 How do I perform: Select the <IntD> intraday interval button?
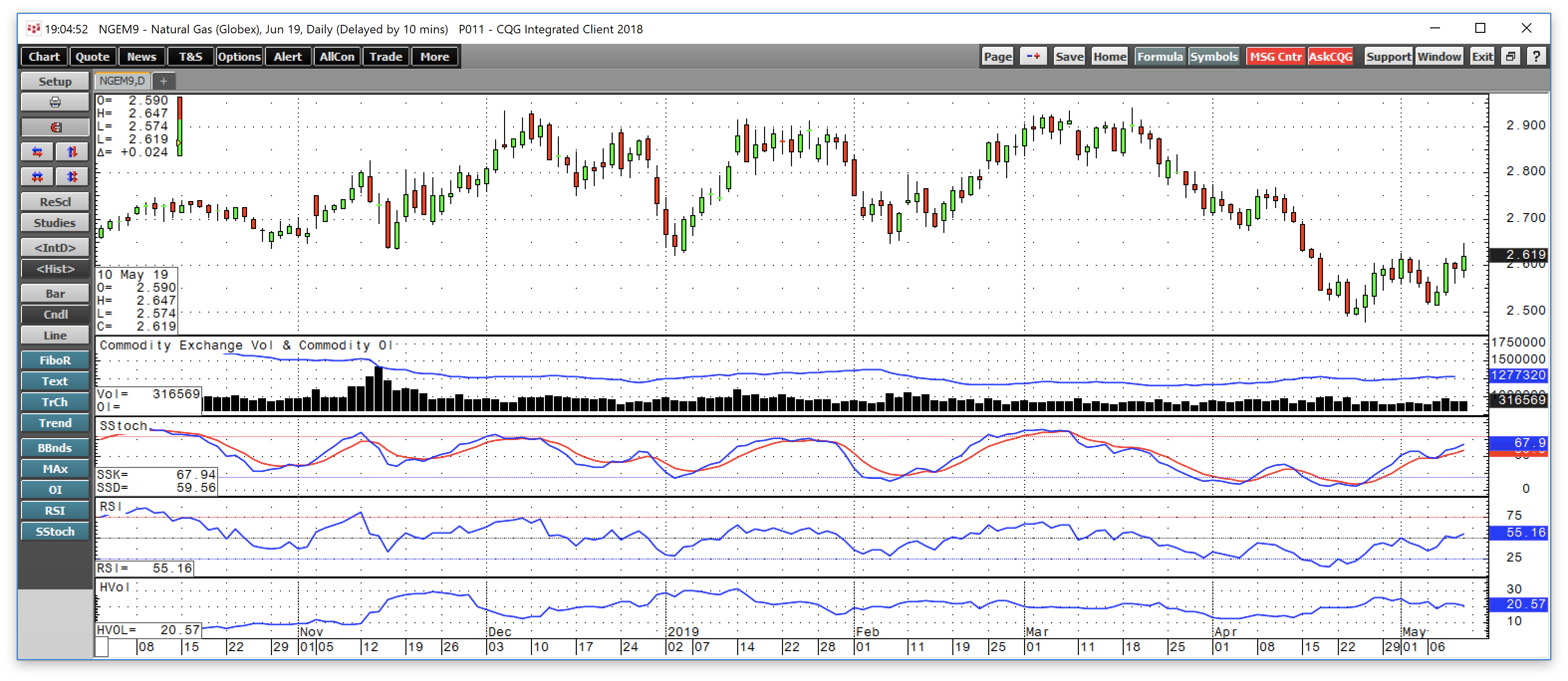[55, 248]
